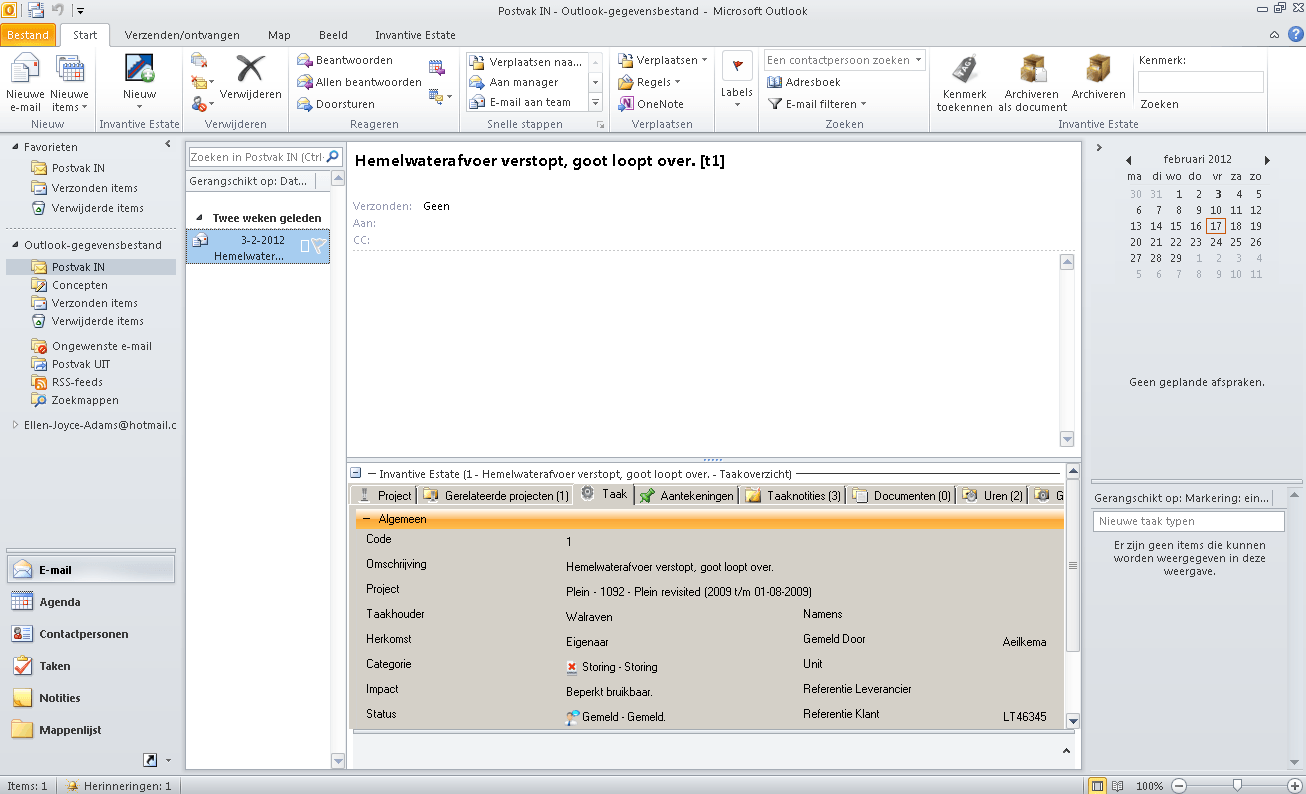Click the Kenmerk input field
Image resolution: width=1306 pixels, height=794 pixels.
click(x=1200, y=82)
